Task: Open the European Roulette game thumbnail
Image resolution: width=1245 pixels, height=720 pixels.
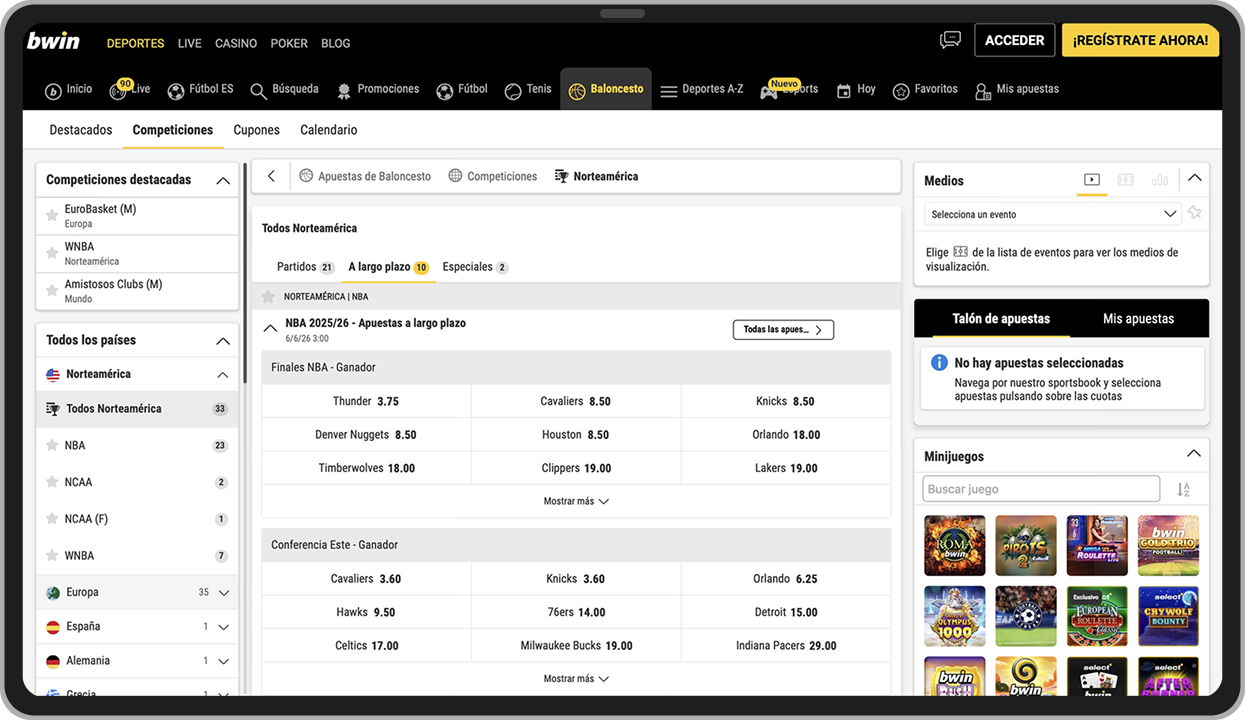Action: pyautogui.click(x=1097, y=616)
